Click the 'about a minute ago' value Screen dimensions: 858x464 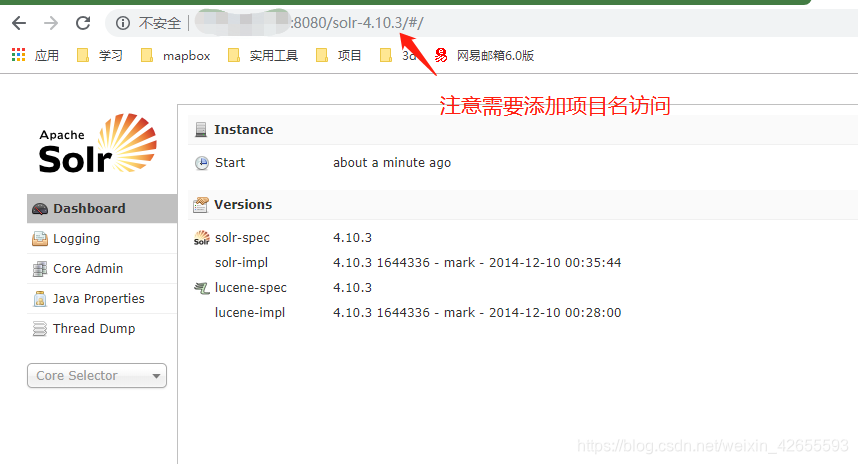[x=392, y=163]
